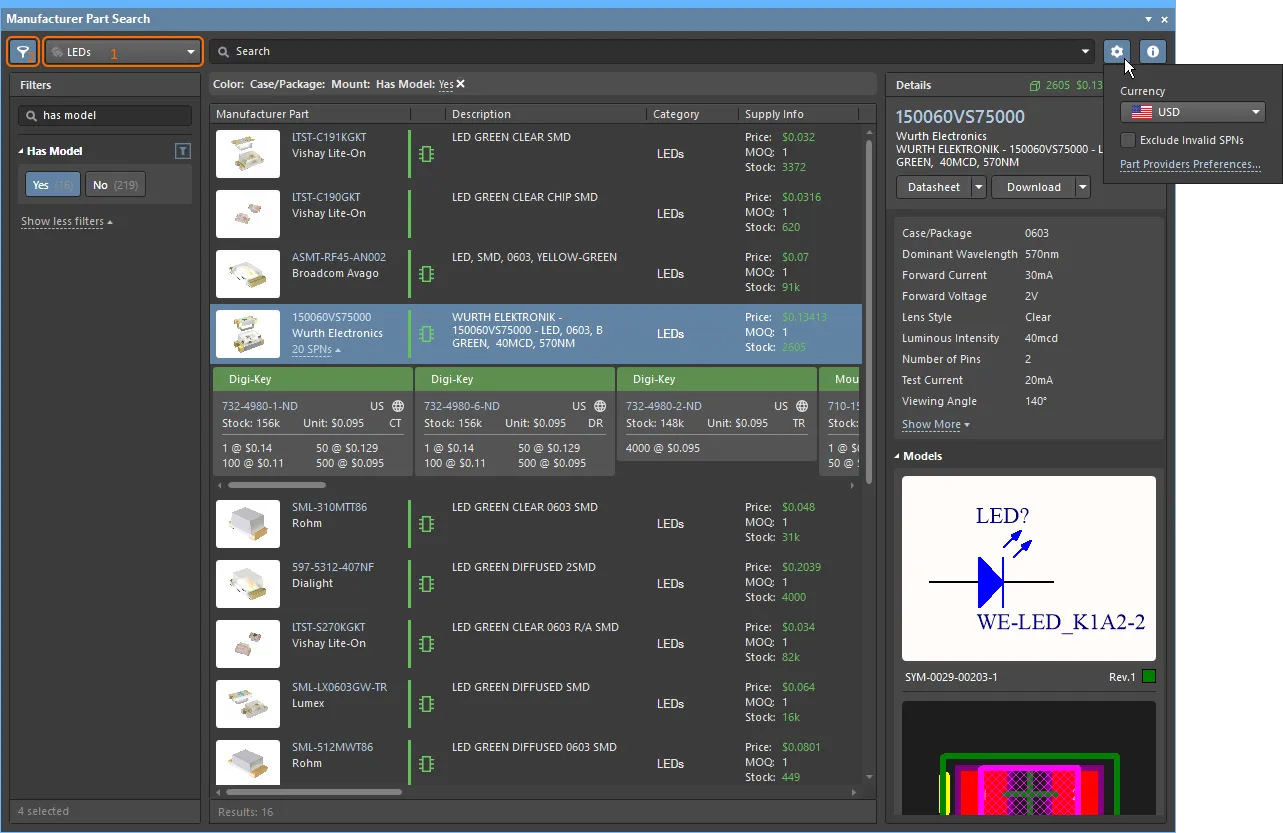Click the SPN count icon in Details header
This screenshot has height=833, width=1283.
pyautogui.click(x=1035, y=85)
